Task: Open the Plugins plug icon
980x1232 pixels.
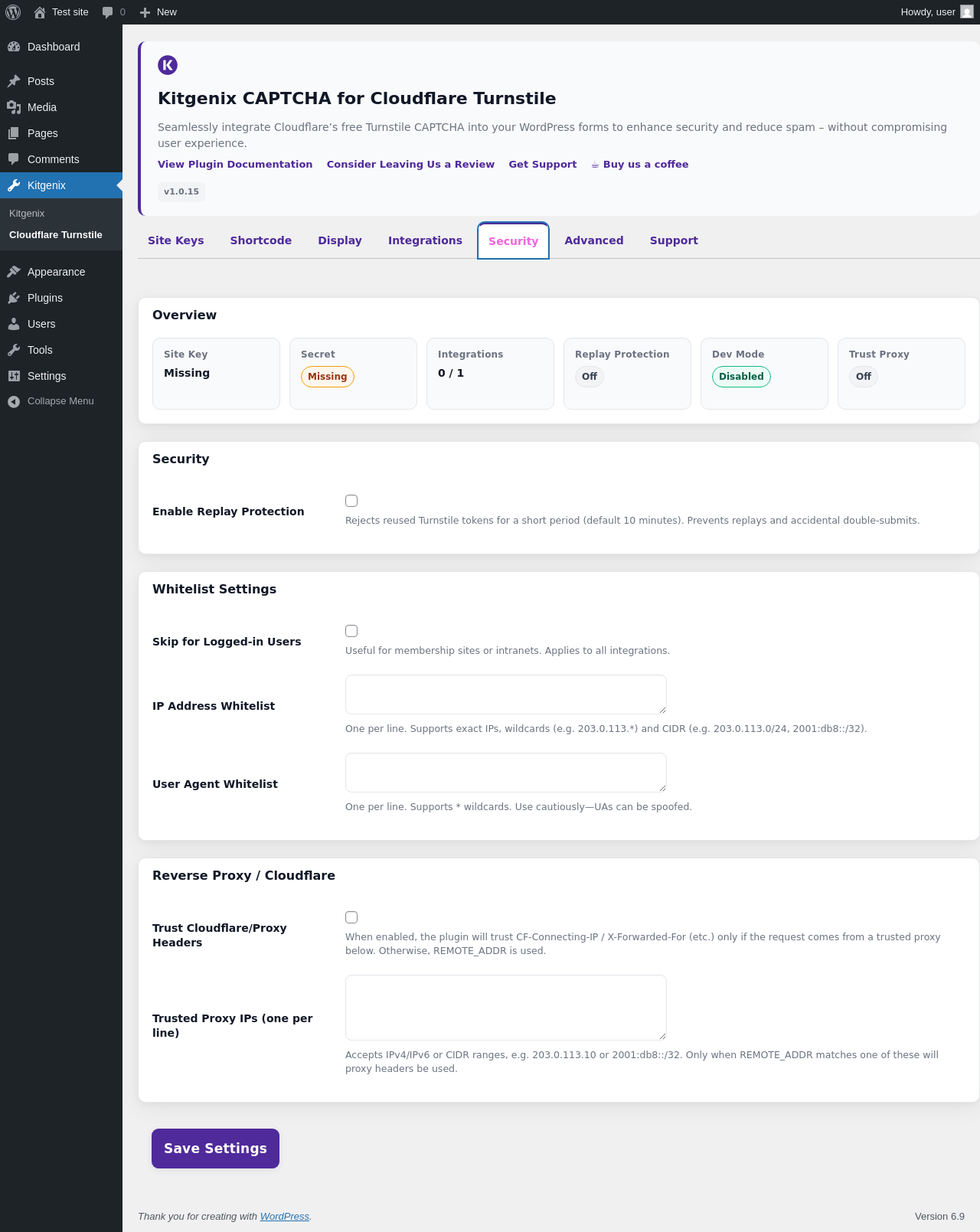Action: coord(14,298)
